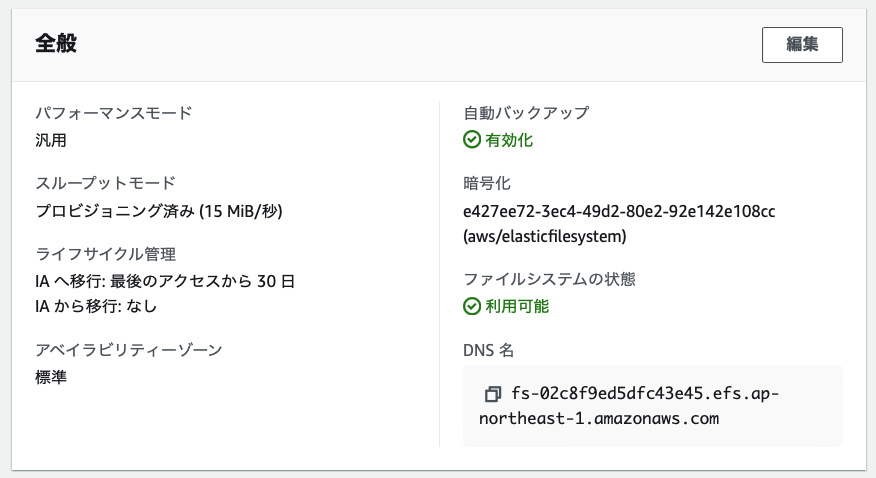The image size is (876, 478).
Task: Click the green check icon beside 利用可能
Action: [x=472, y=306]
